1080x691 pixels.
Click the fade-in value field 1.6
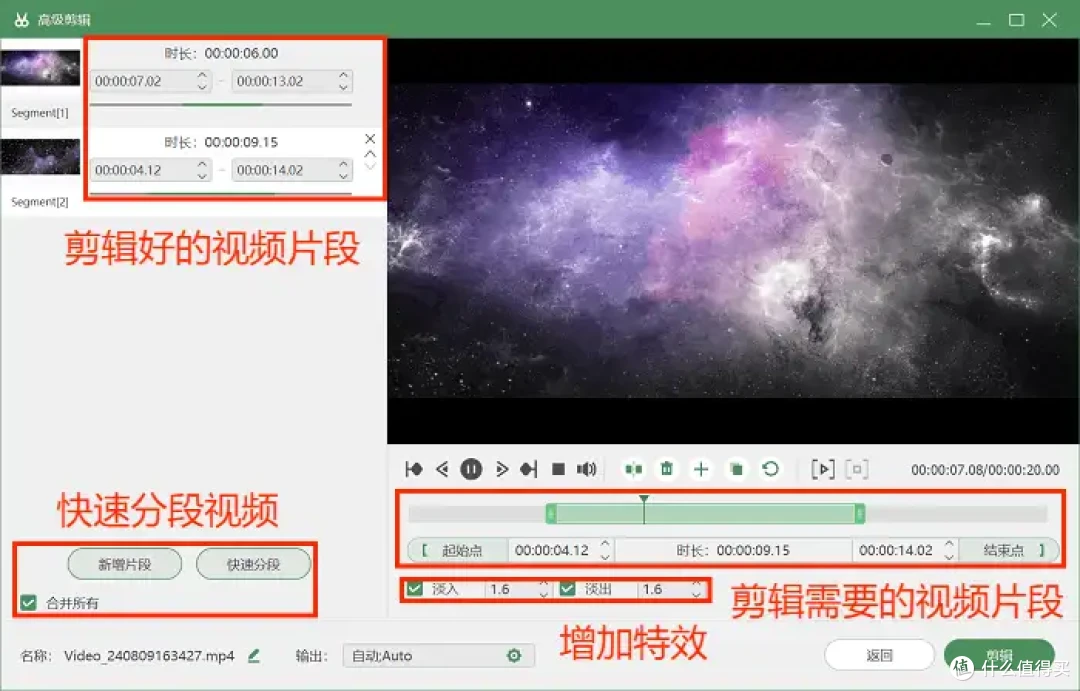pos(512,589)
